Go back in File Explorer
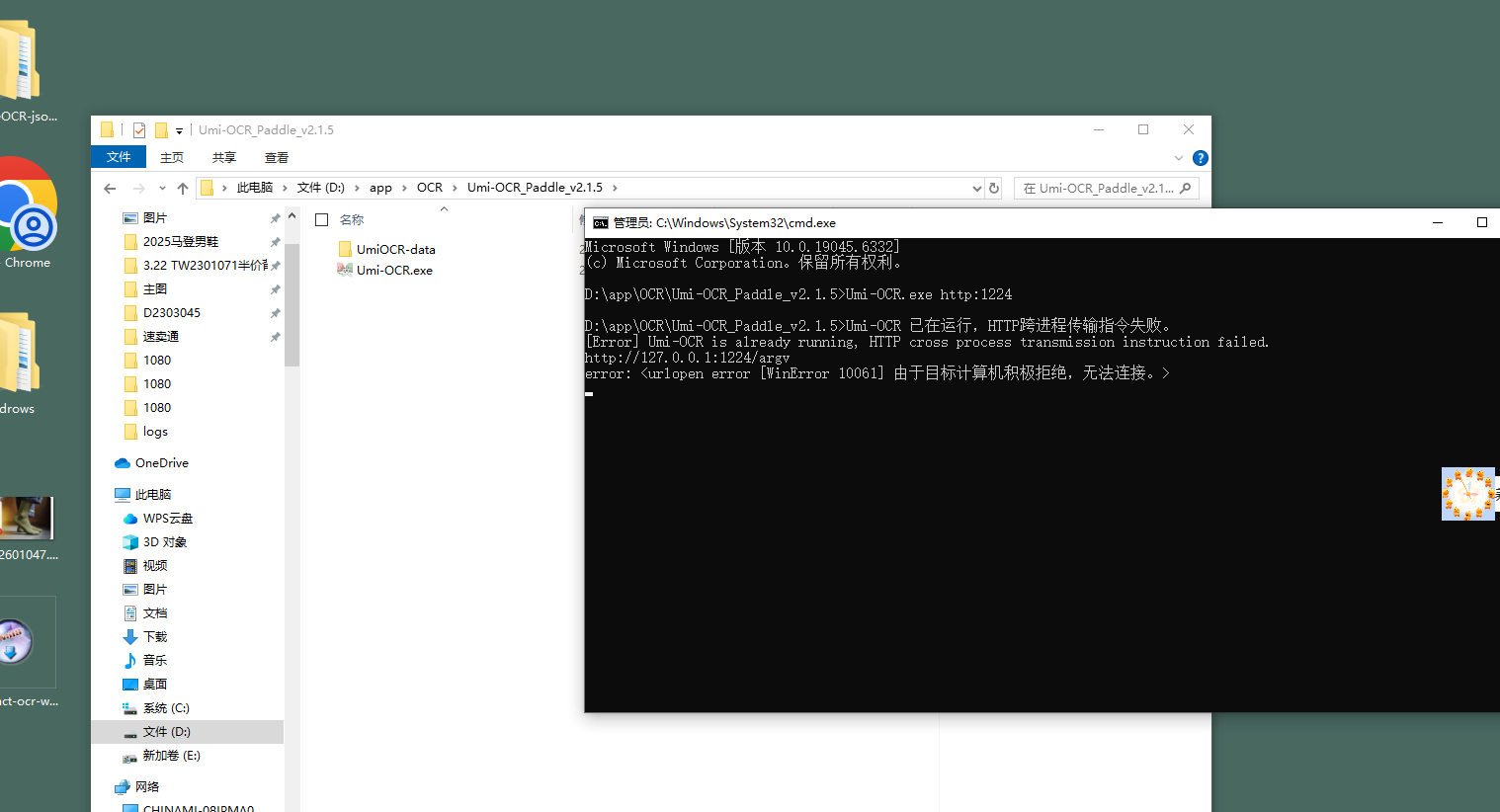 tap(110, 188)
